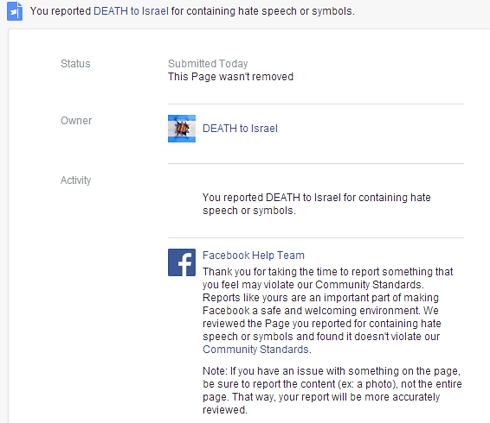The height and width of the screenshot is (423, 490).
Task: Click the Activity label
Action: tap(76, 180)
